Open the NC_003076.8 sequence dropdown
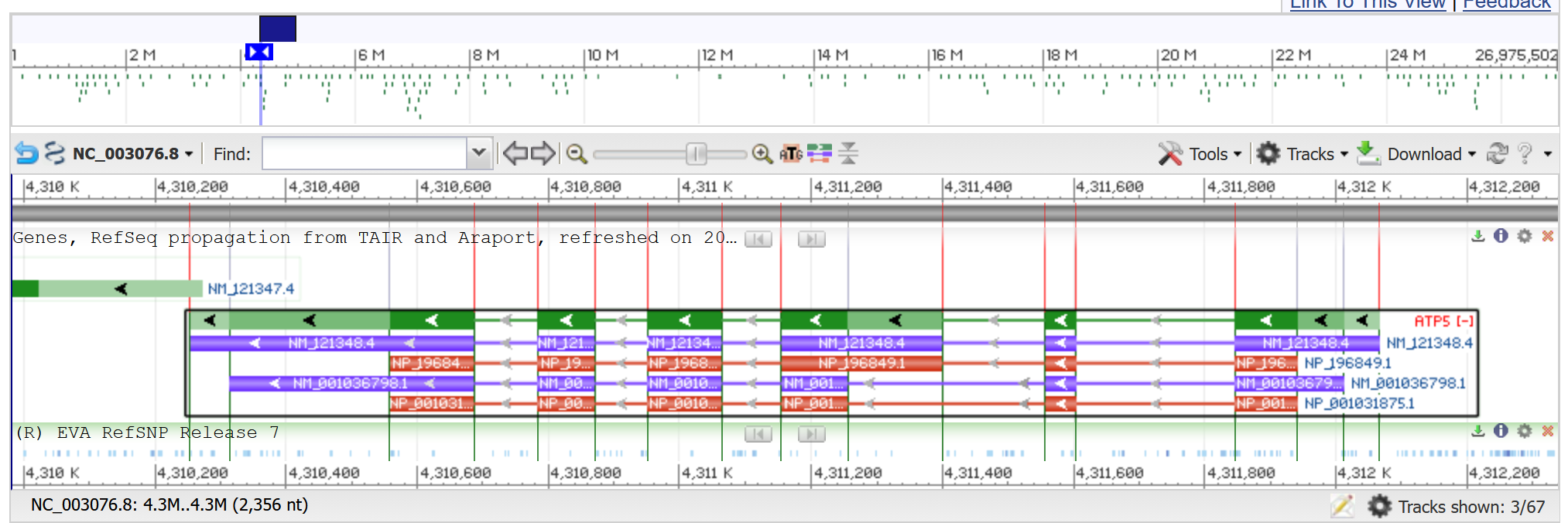 (132, 154)
